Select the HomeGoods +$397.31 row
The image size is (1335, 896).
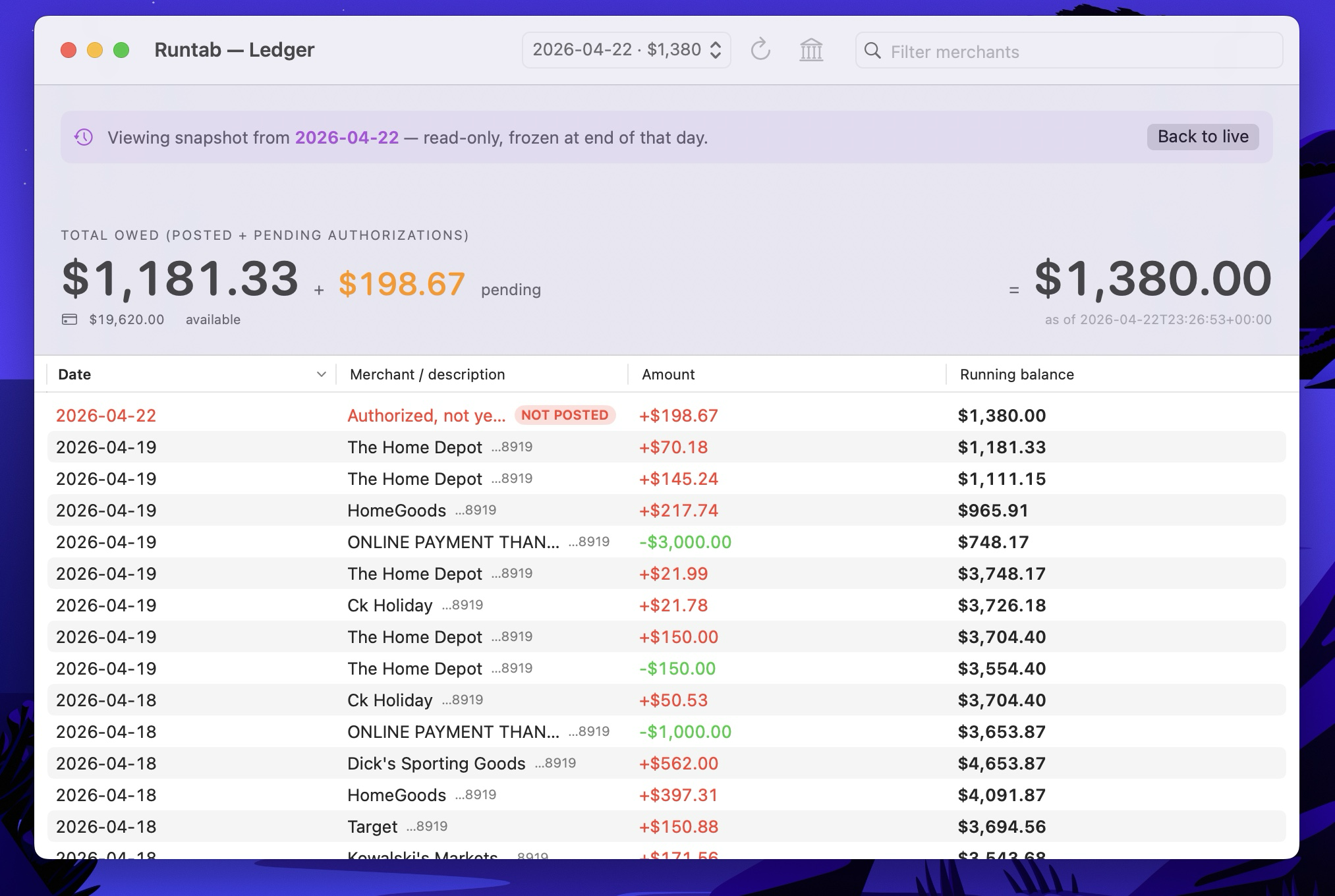pos(667,795)
